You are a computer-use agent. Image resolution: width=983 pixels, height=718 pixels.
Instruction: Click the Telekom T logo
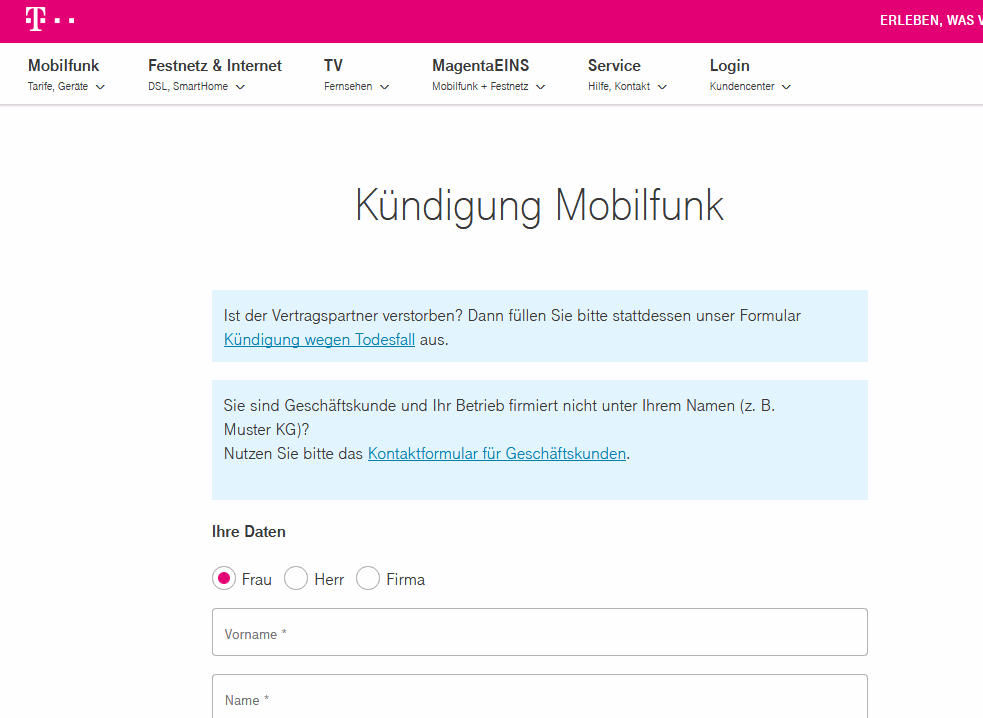[50, 19]
